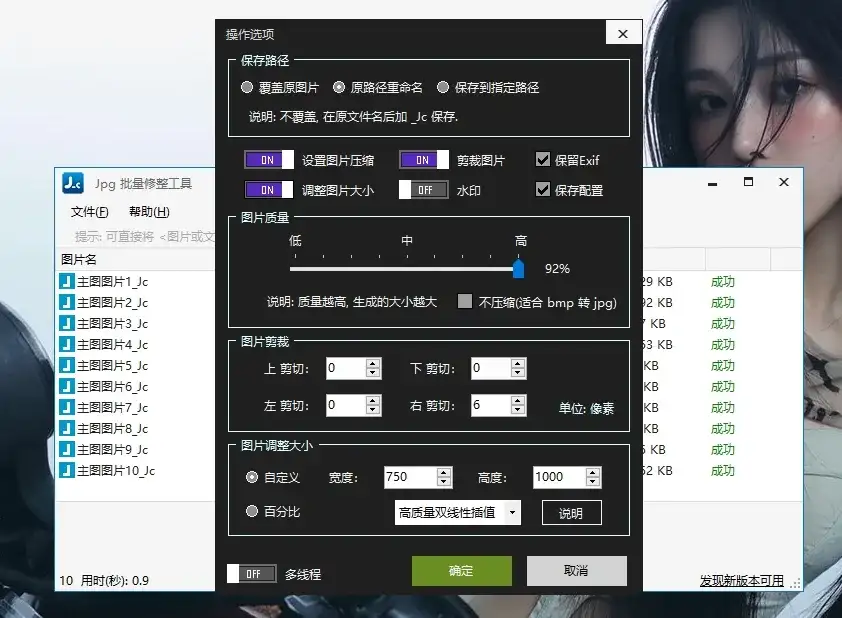Click file icon next to 主图图片1_Jc
The height and width of the screenshot is (618, 842).
67,282
